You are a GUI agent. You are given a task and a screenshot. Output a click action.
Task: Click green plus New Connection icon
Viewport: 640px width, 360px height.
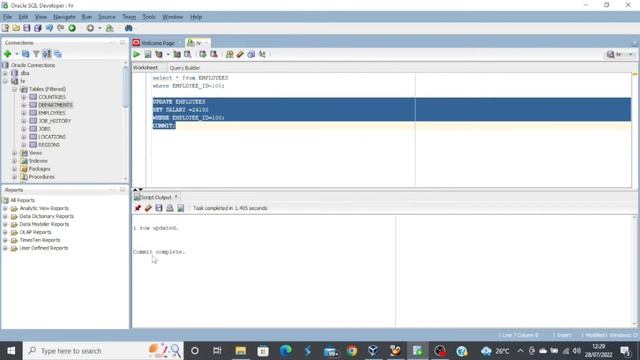pos(7,54)
